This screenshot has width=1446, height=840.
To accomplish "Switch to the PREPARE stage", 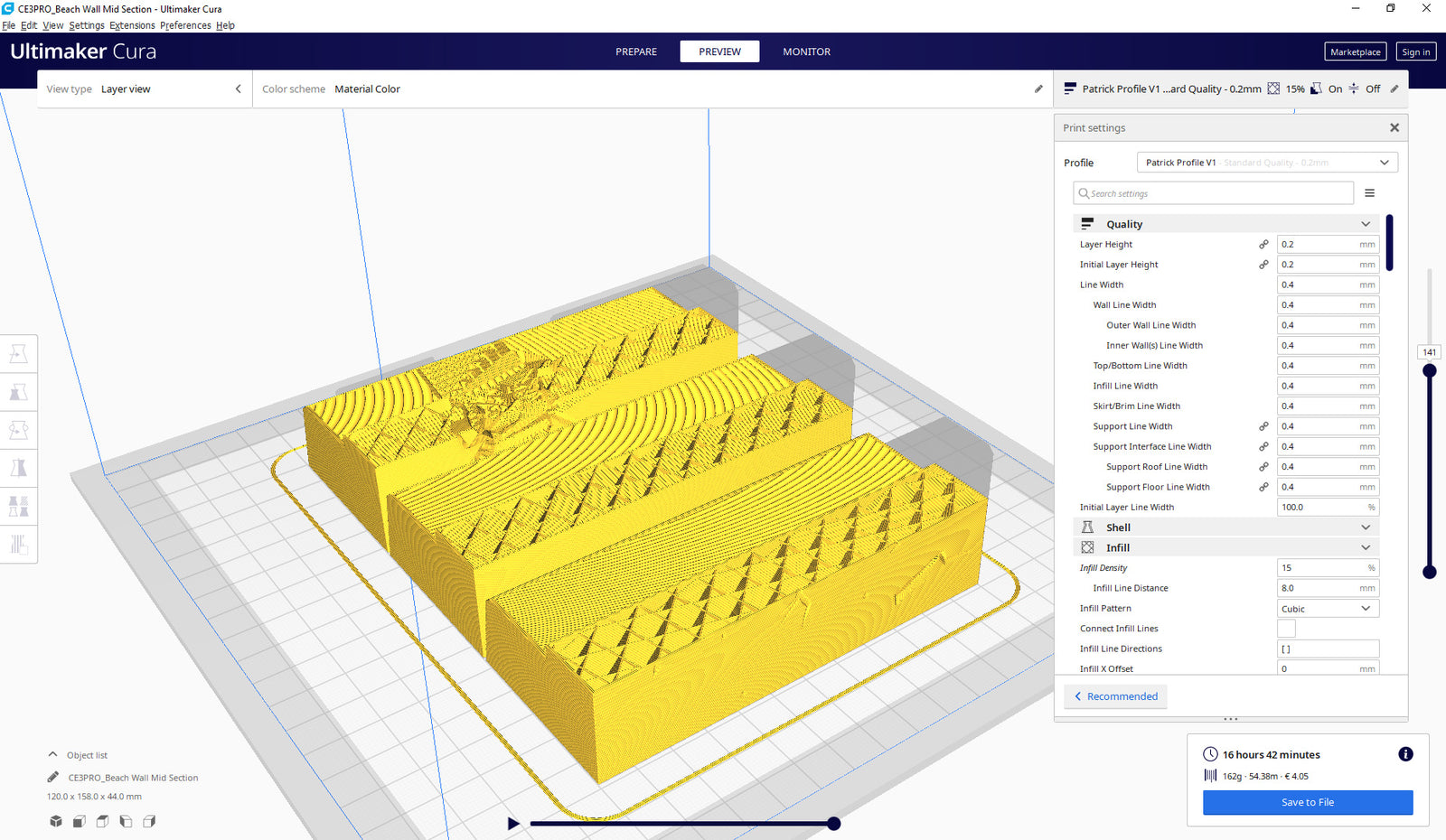I will (x=636, y=51).
